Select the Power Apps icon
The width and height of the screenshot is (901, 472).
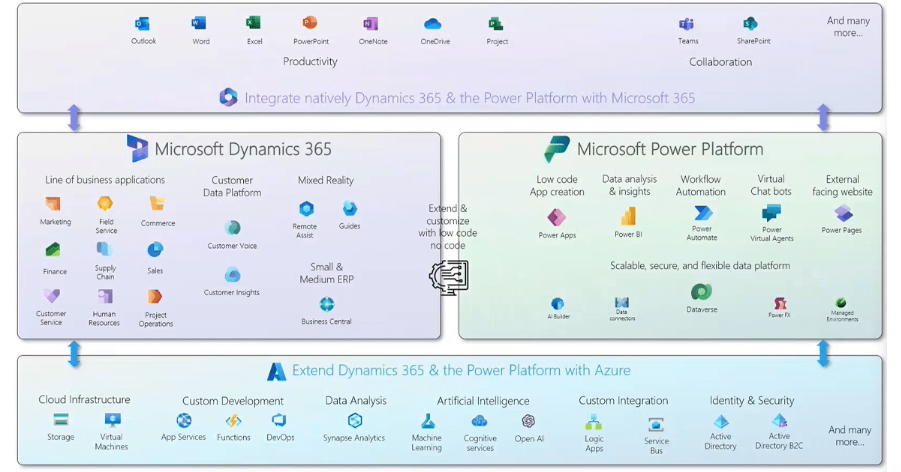(x=557, y=217)
